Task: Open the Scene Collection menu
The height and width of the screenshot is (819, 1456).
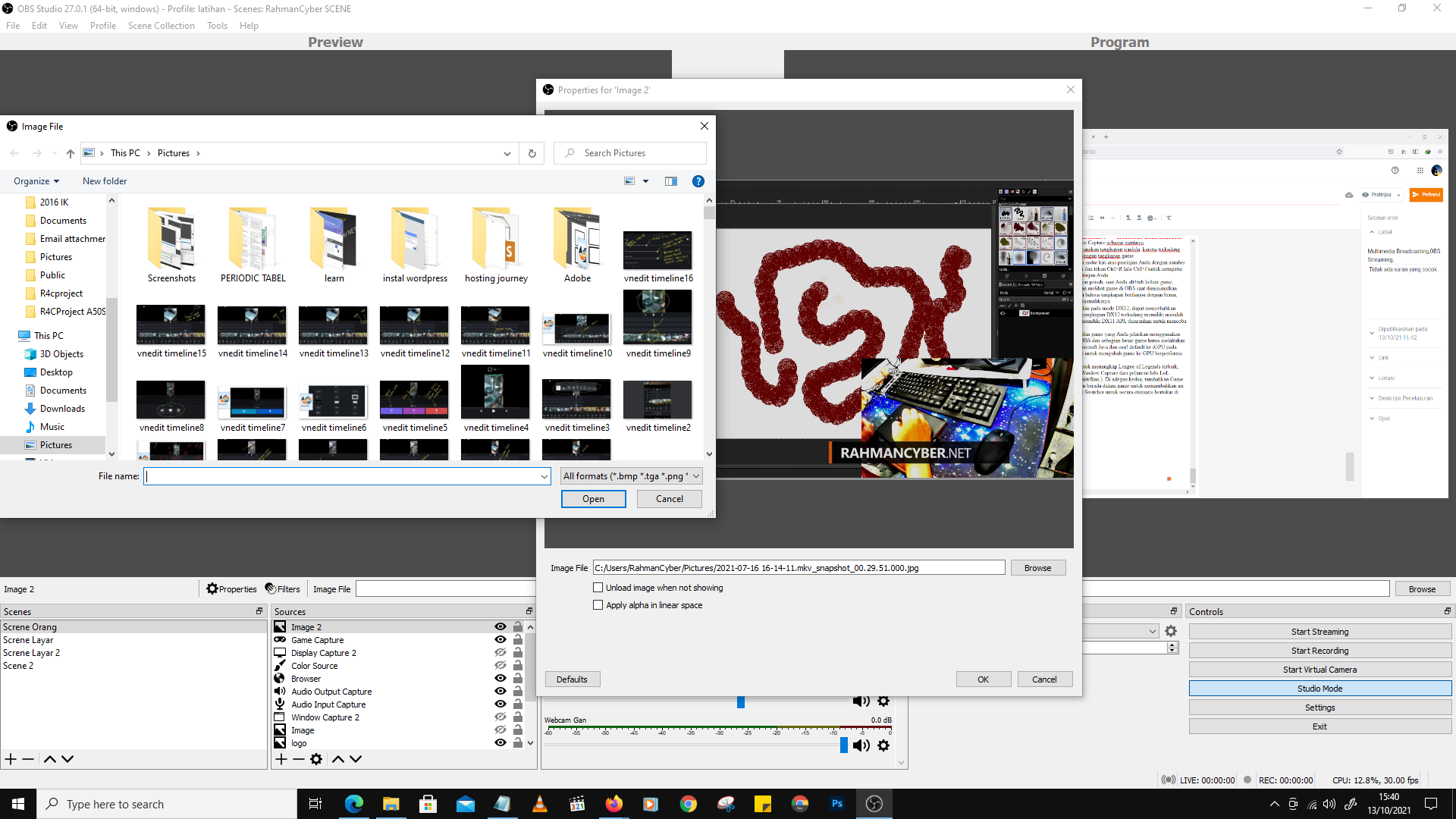Action: tap(161, 26)
